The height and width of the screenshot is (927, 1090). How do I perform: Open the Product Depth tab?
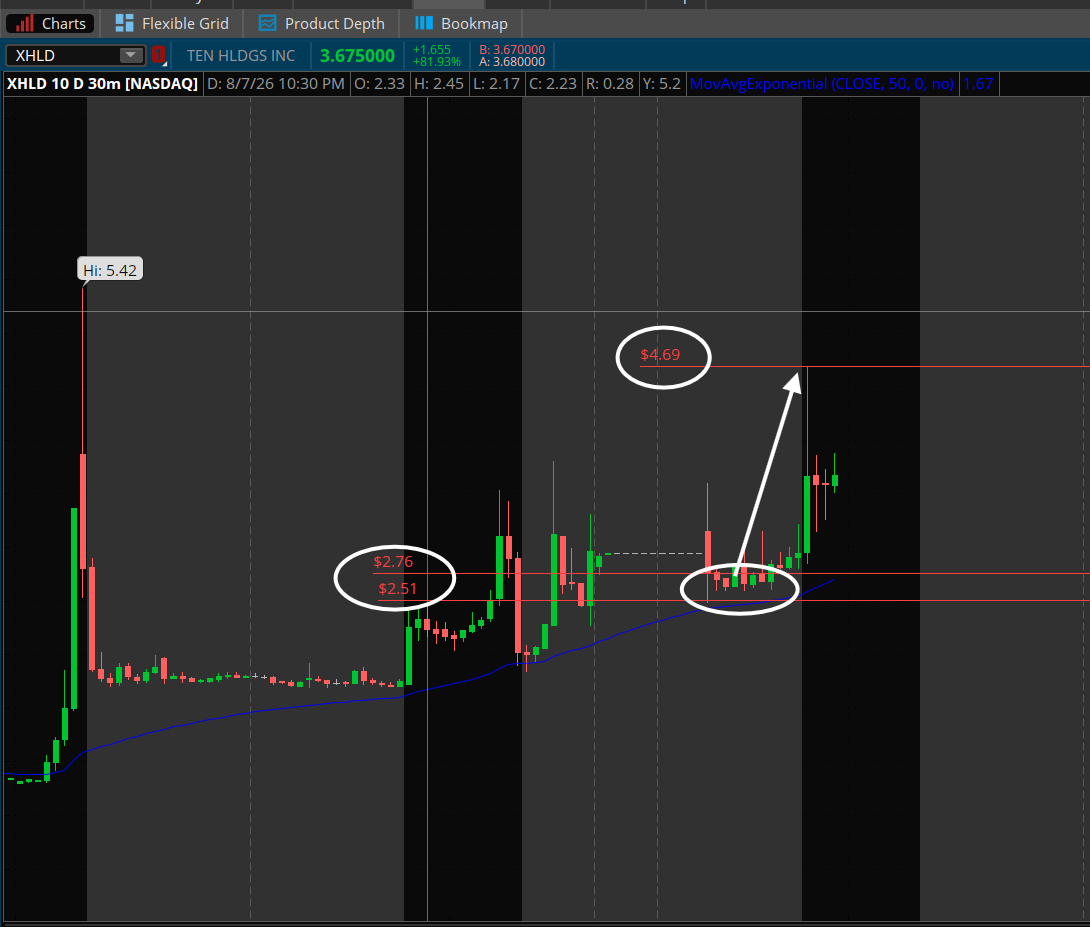(321, 24)
